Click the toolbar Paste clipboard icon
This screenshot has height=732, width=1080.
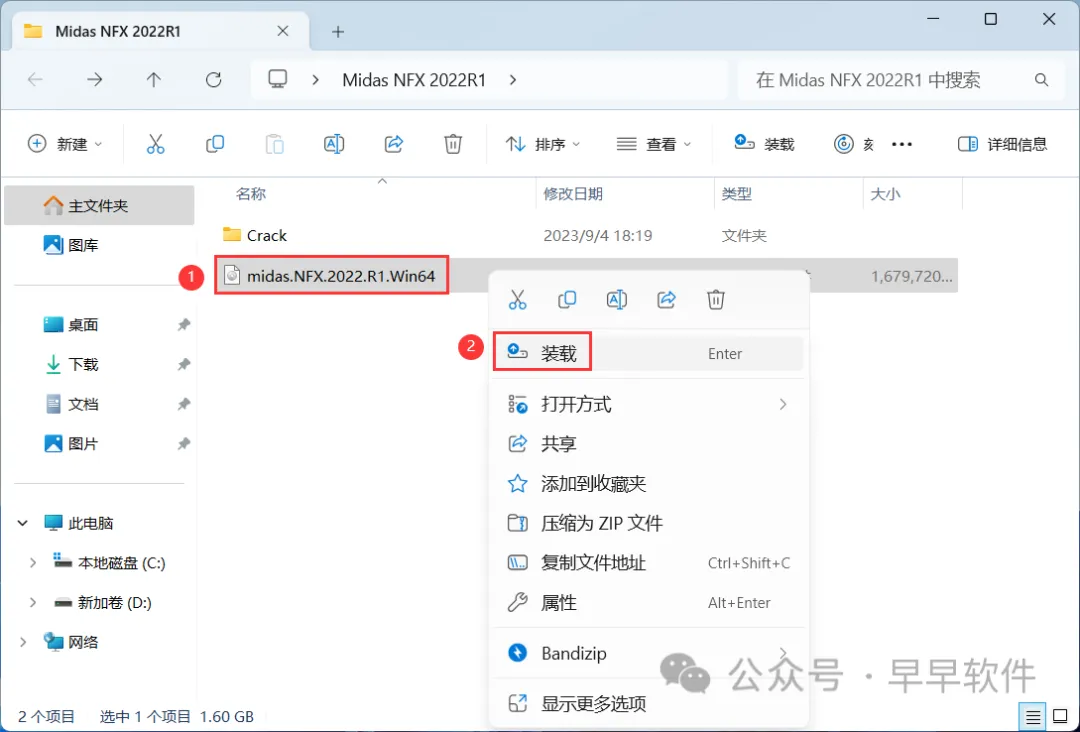274,144
